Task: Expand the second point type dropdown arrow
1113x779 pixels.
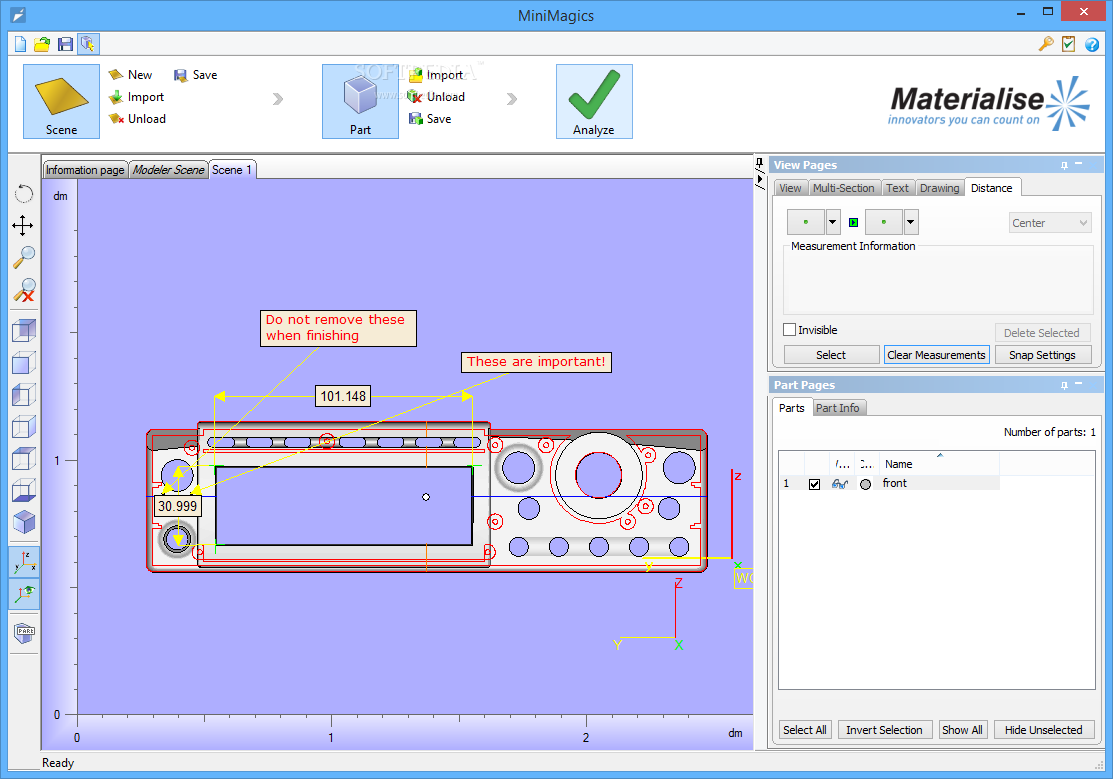Action: click(911, 222)
